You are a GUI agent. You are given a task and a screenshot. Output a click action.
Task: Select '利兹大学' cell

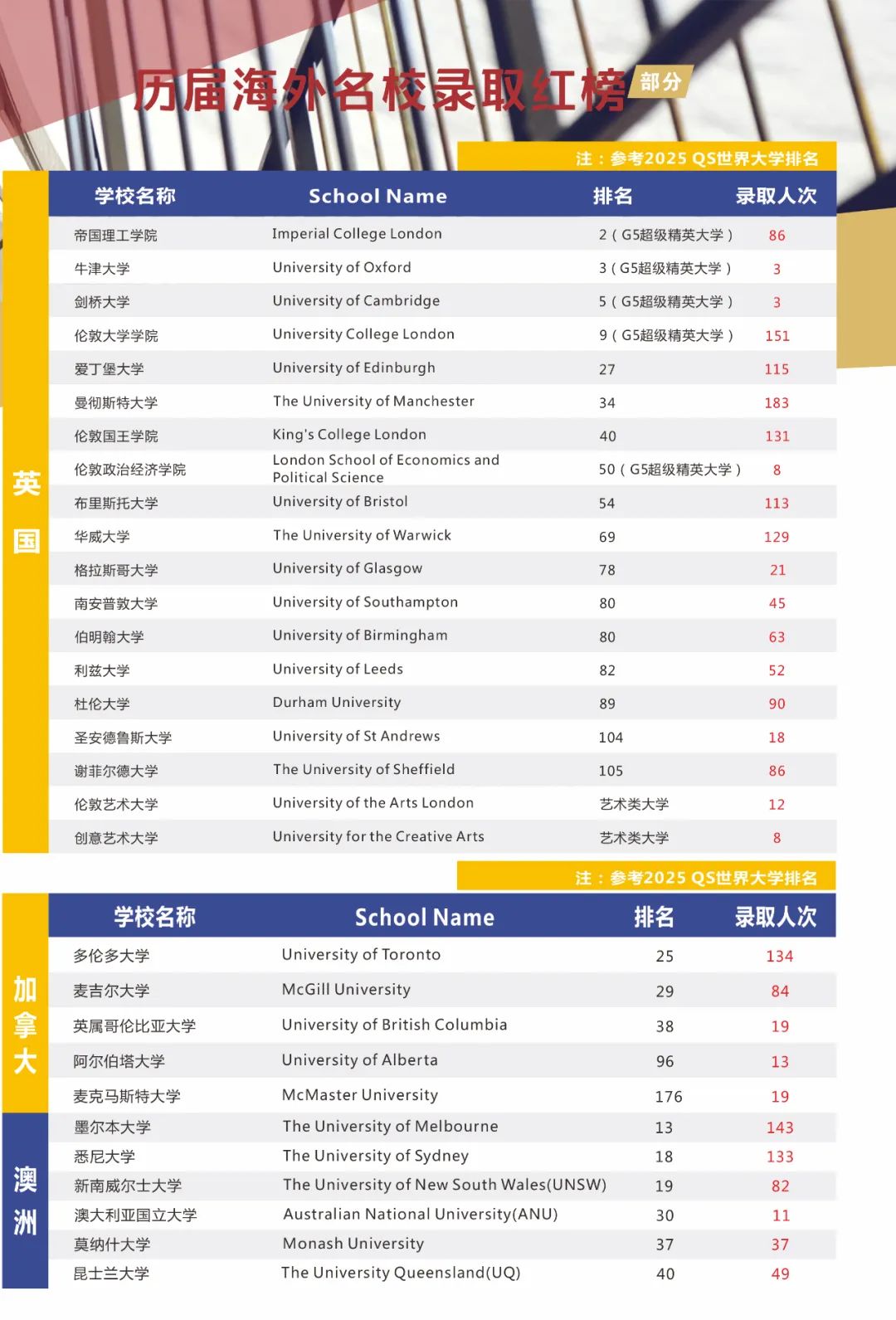pyautogui.click(x=102, y=670)
